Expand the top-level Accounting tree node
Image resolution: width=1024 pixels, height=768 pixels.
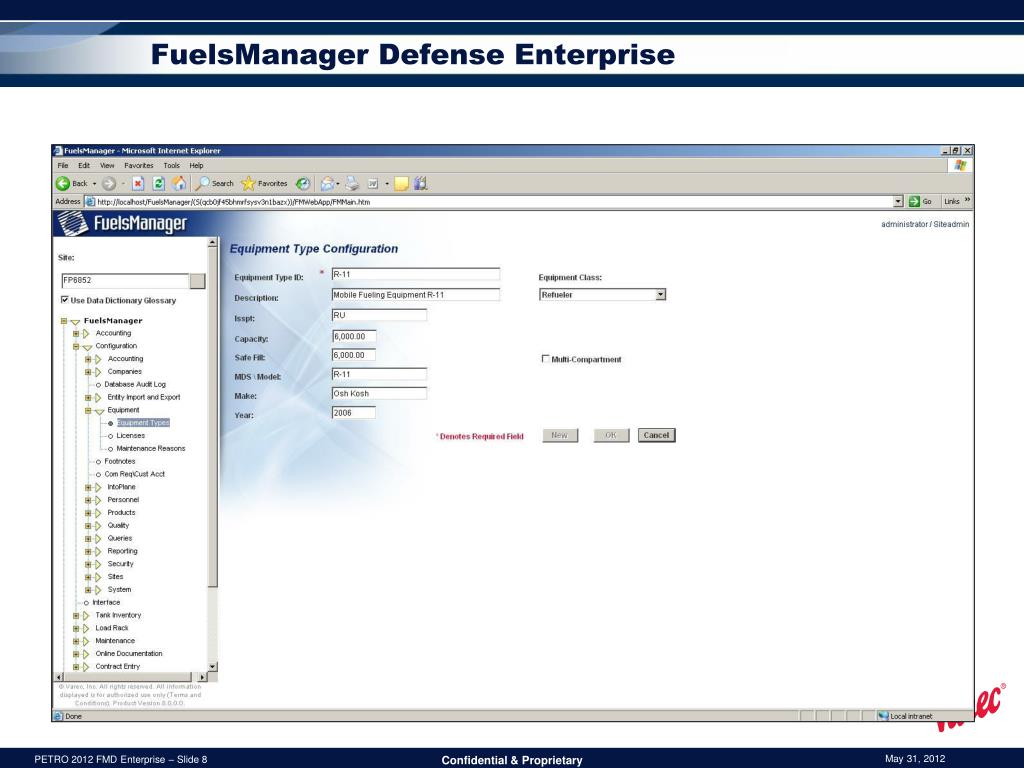click(x=76, y=334)
